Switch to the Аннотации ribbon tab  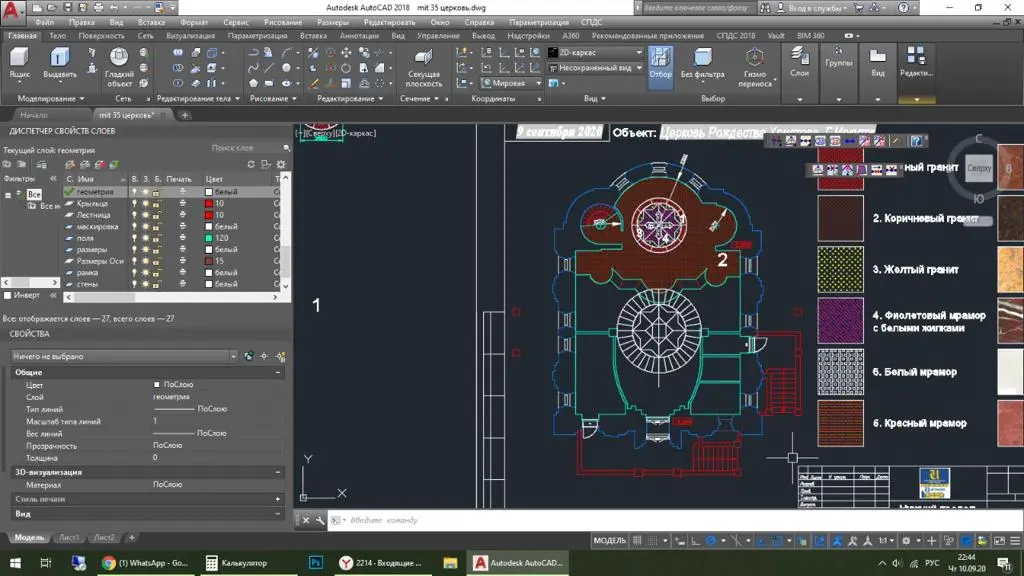tap(359, 35)
